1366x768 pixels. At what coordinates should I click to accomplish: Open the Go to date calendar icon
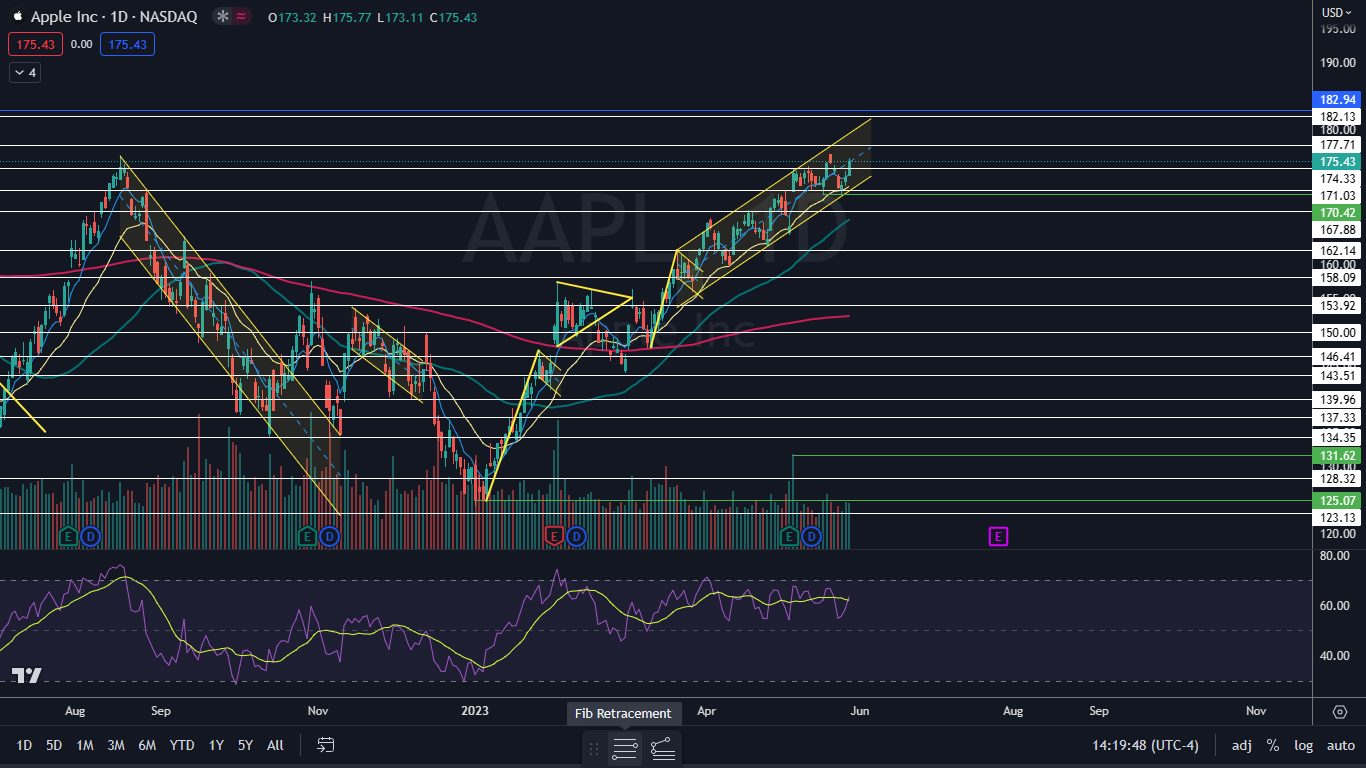pos(326,745)
